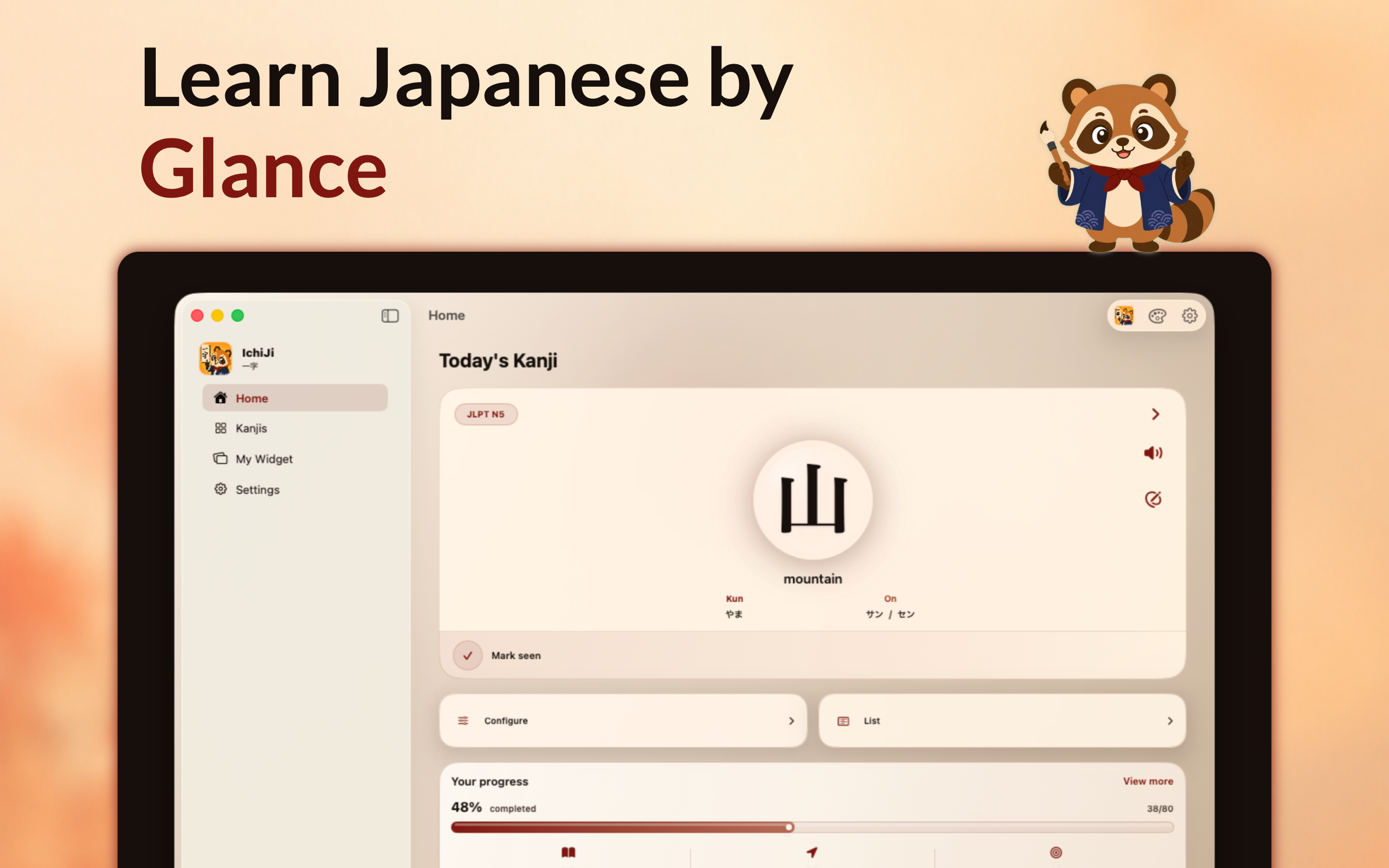Click the red close window button
The height and width of the screenshot is (868, 1389).
tap(197, 315)
